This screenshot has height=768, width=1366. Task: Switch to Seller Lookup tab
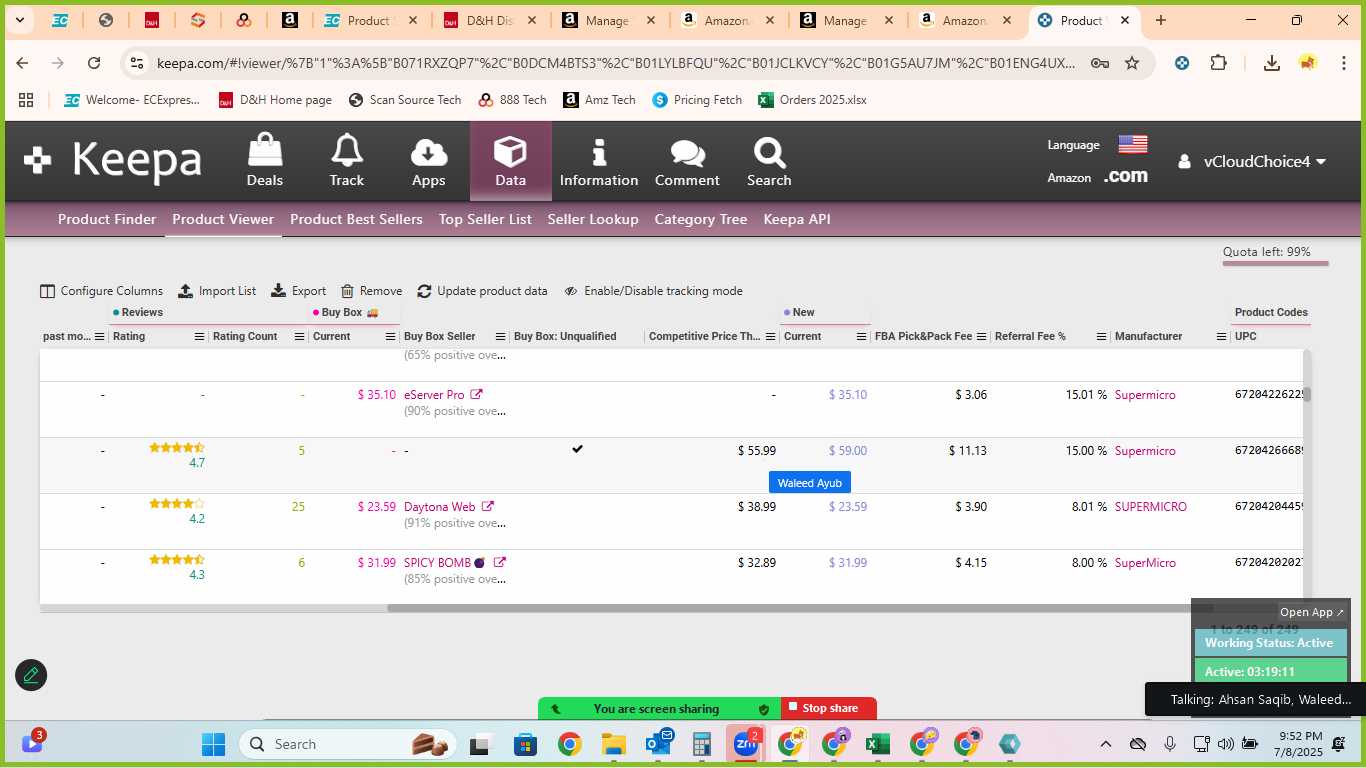[x=593, y=219]
